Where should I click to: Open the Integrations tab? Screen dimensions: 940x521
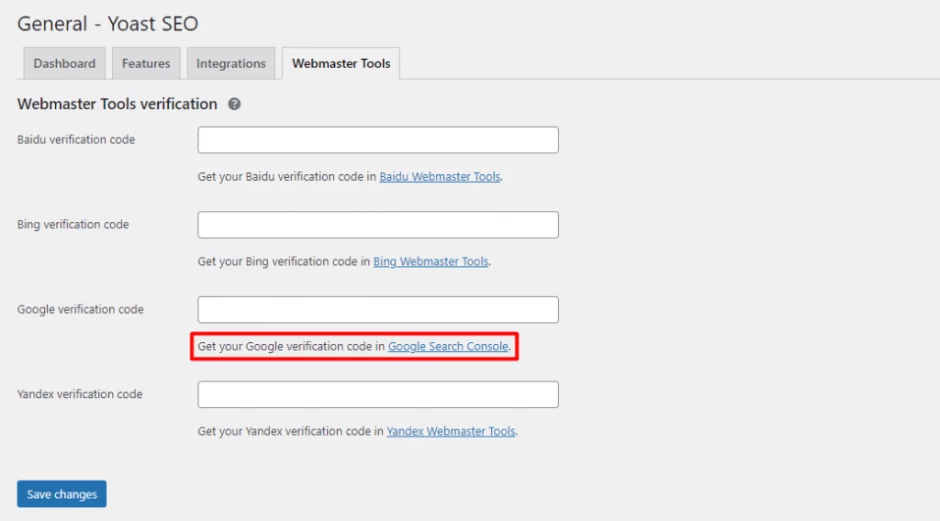[231, 63]
